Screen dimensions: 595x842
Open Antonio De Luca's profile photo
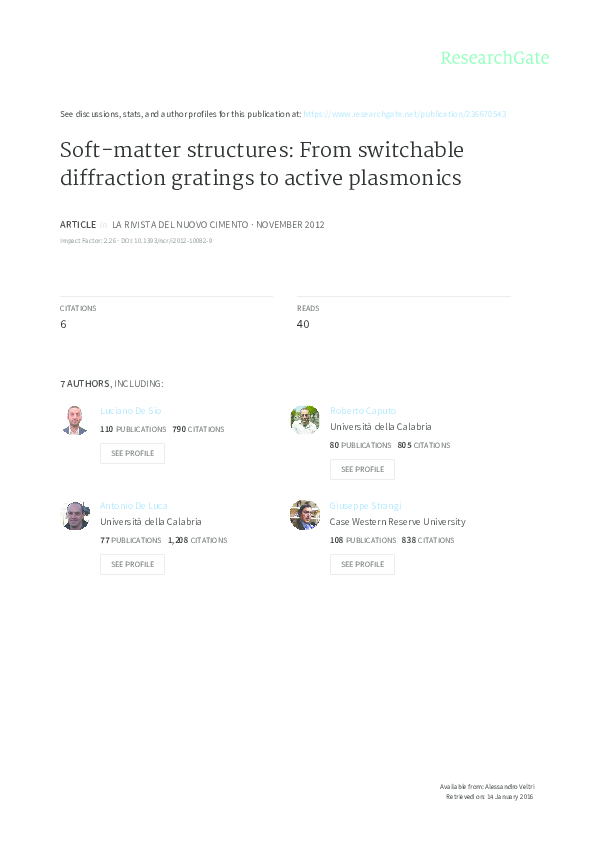[75, 514]
